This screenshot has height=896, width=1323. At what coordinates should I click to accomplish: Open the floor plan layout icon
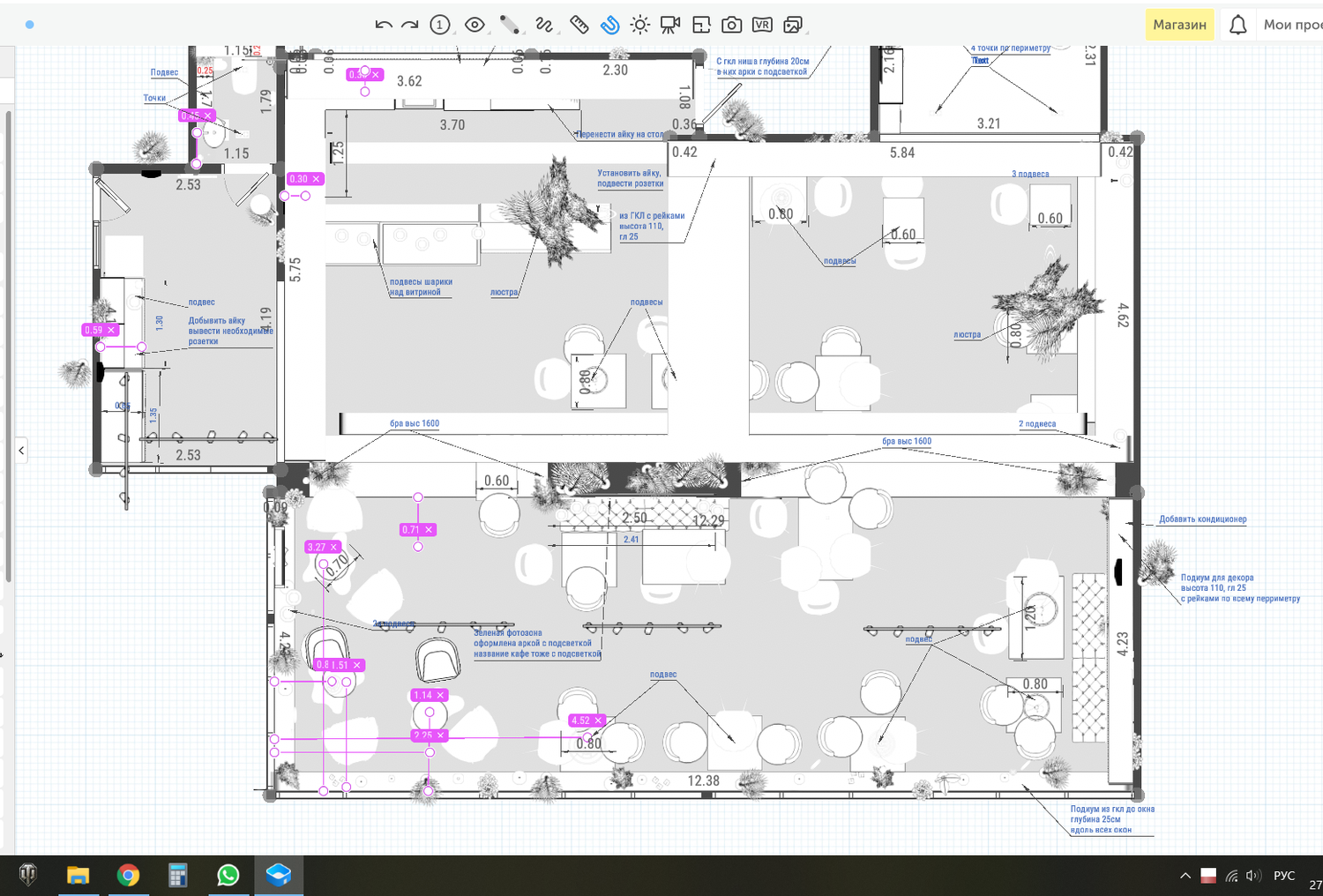[701, 25]
